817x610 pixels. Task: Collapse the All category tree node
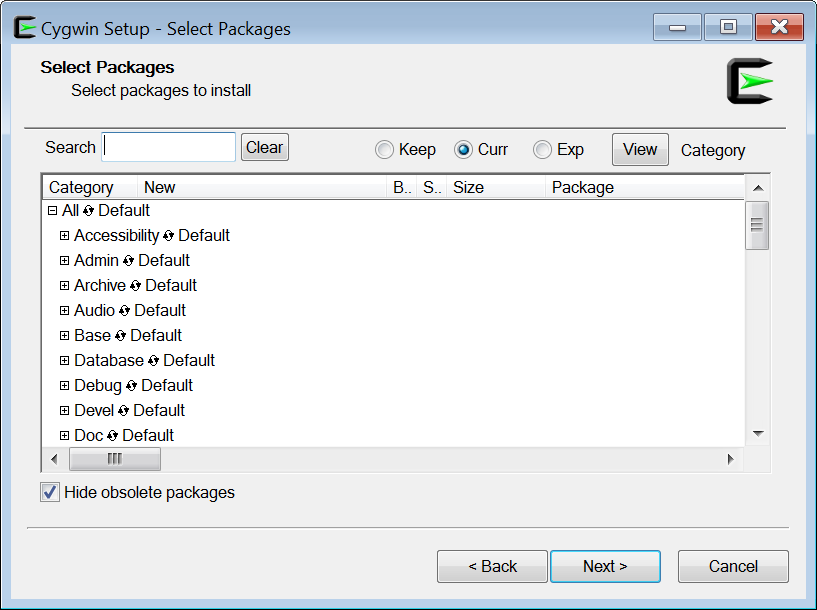tap(52, 211)
